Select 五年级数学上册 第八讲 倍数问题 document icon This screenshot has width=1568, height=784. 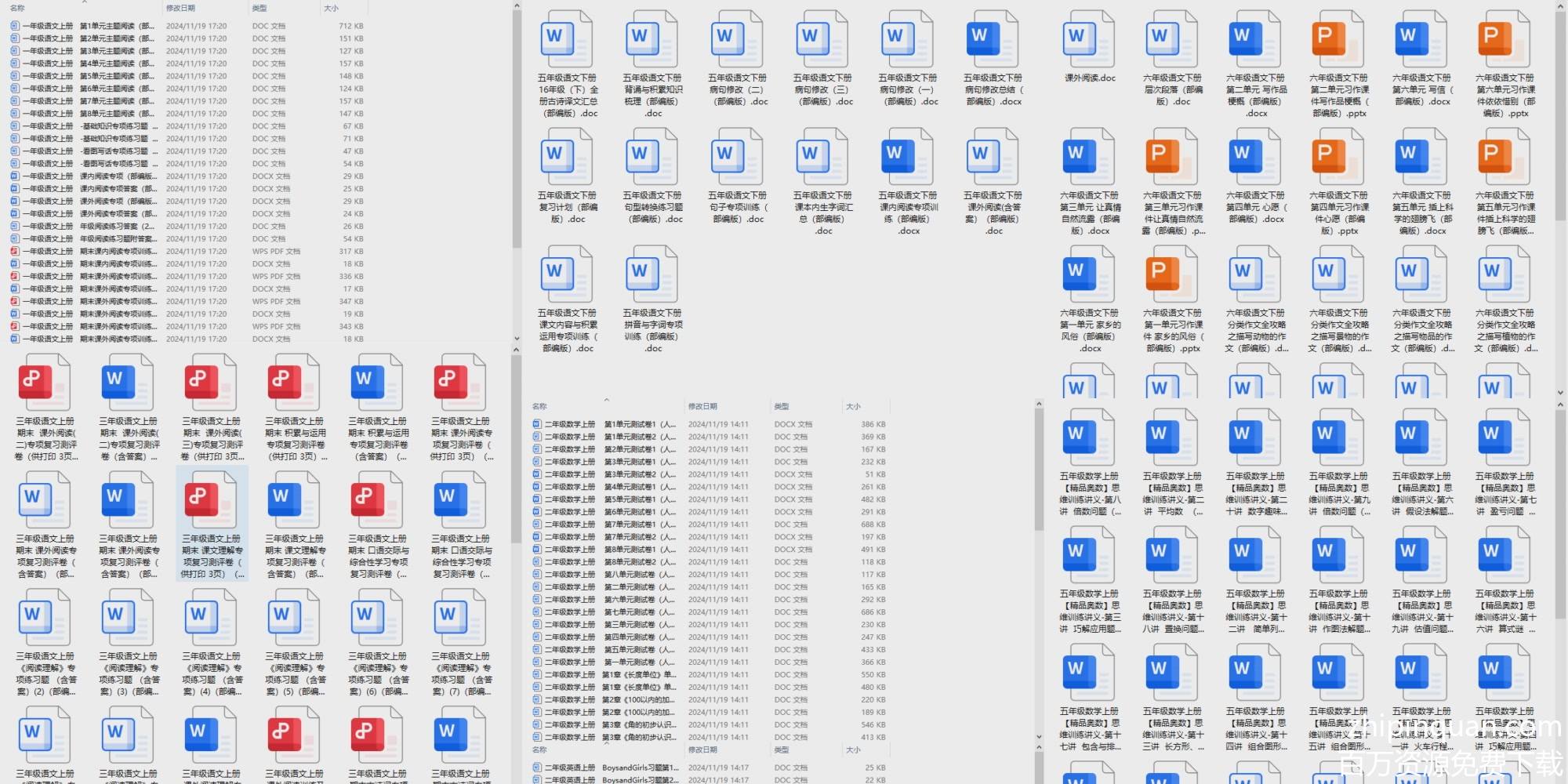[1089, 437]
